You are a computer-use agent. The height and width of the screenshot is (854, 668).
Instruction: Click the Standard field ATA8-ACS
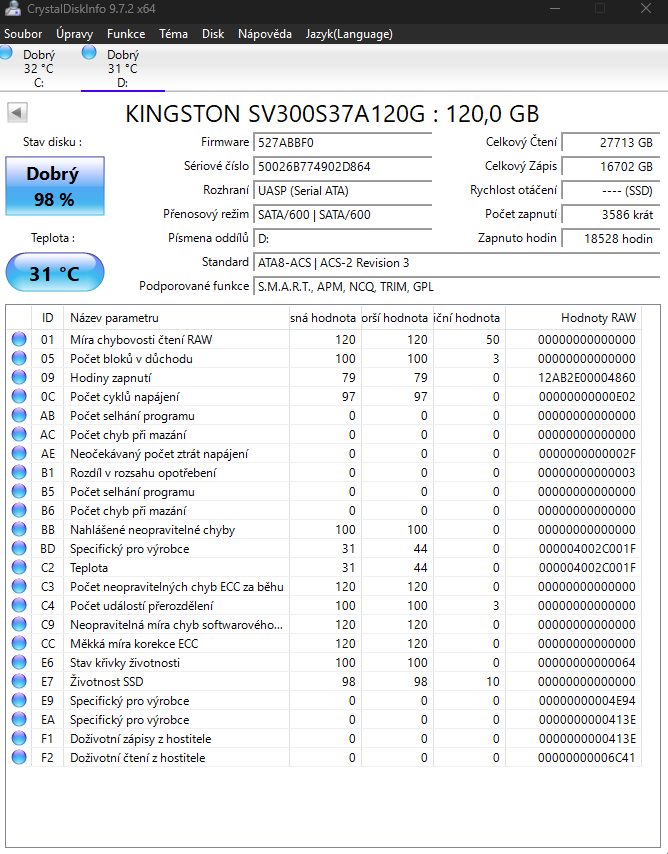(x=457, y=263)
